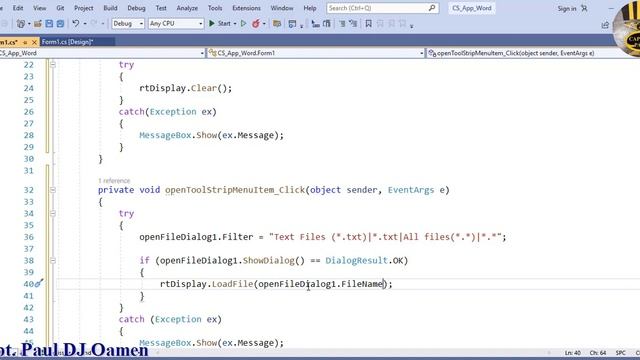
Task: Click 'Clear' on line 24
Action: click(204, 88)
